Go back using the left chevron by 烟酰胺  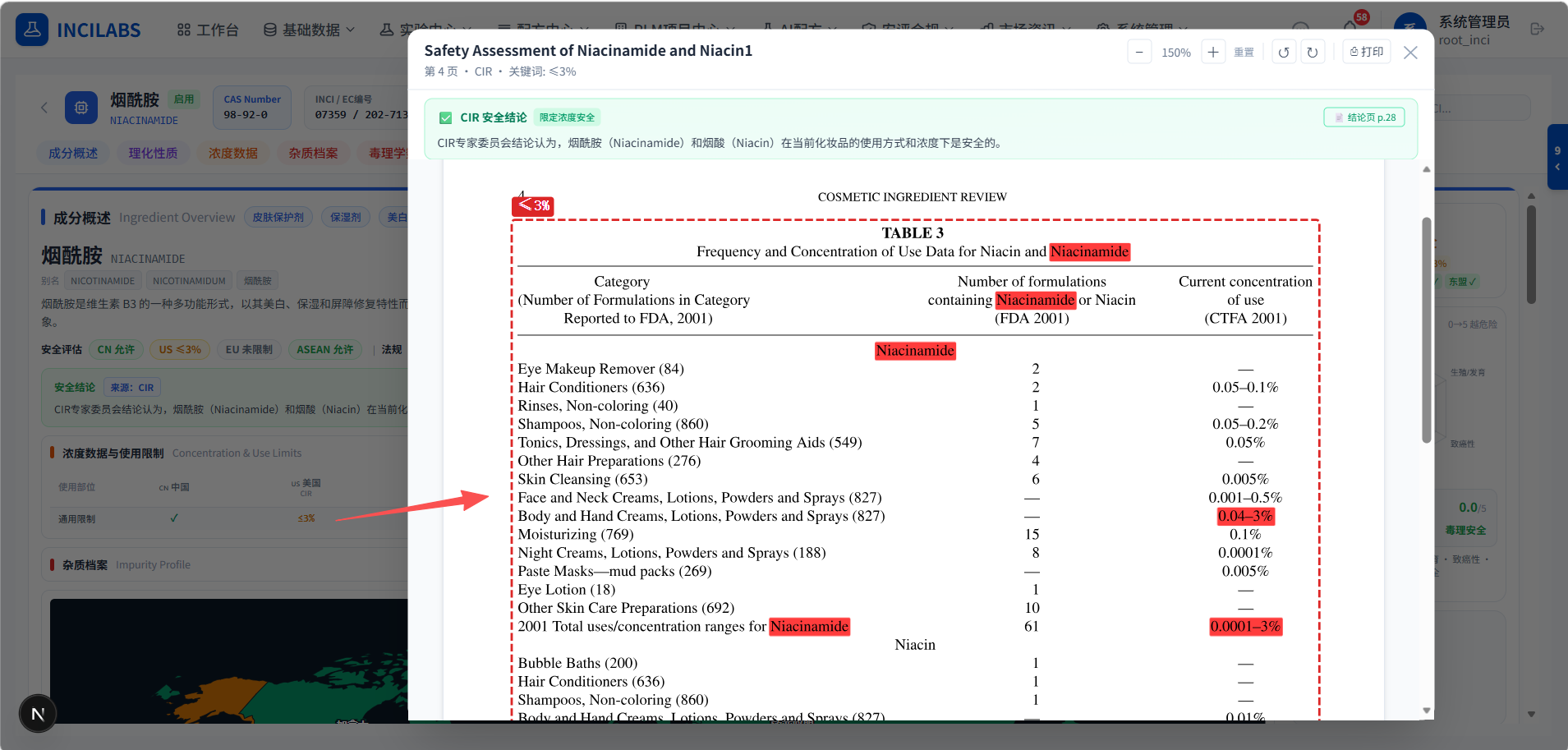[44, 108]
